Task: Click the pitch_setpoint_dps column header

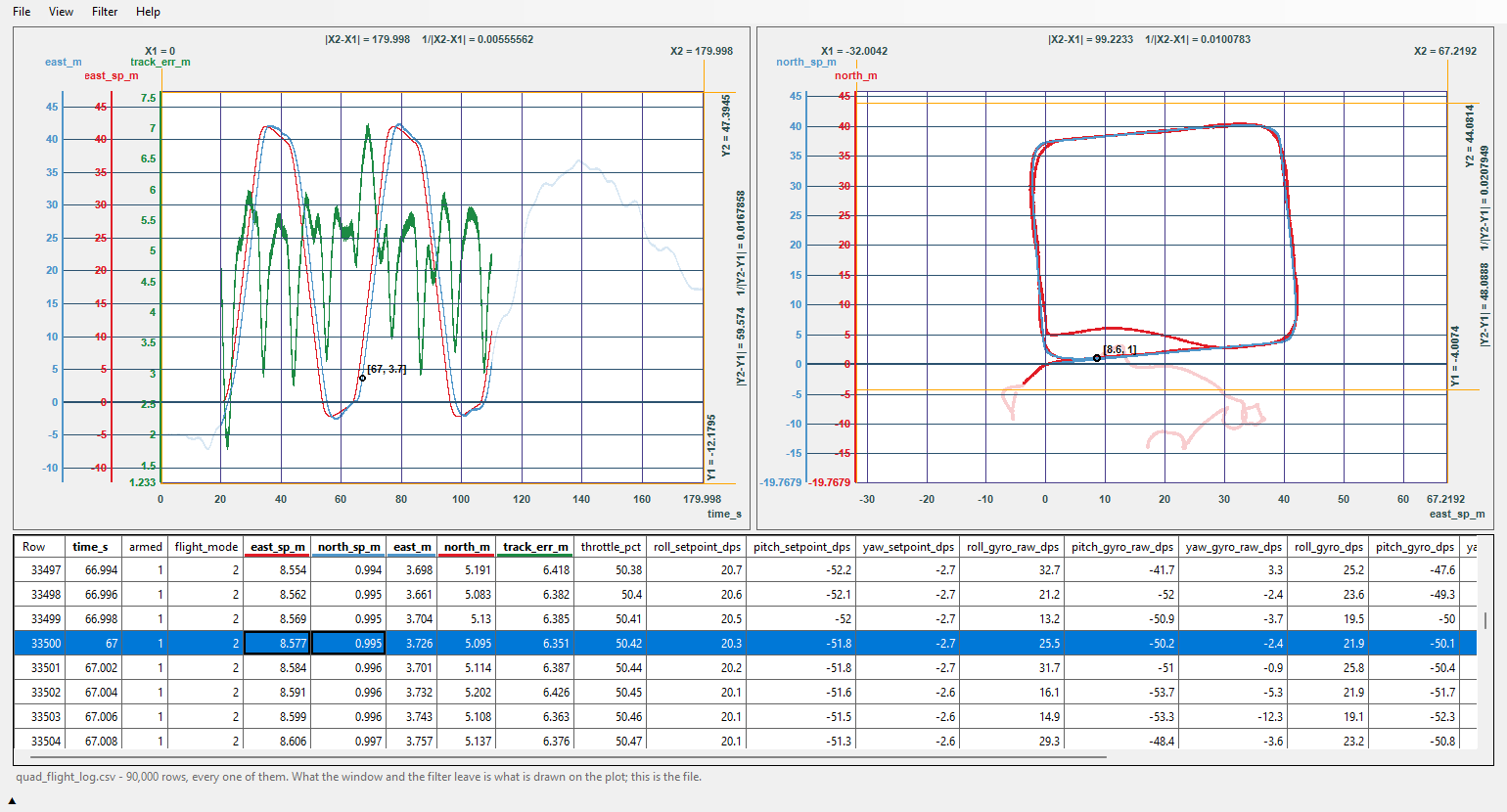Action: pyautogui.click(x=801, y=547)
